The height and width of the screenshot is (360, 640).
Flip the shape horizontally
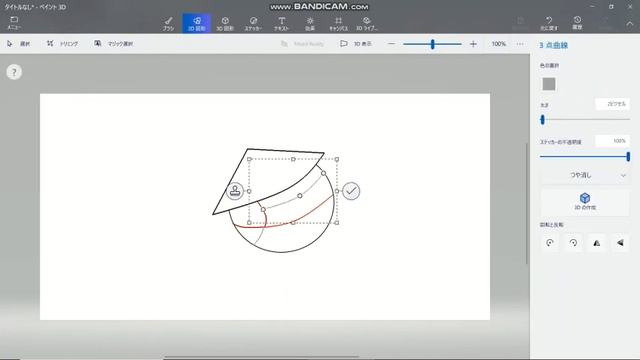tap(596, 243)
